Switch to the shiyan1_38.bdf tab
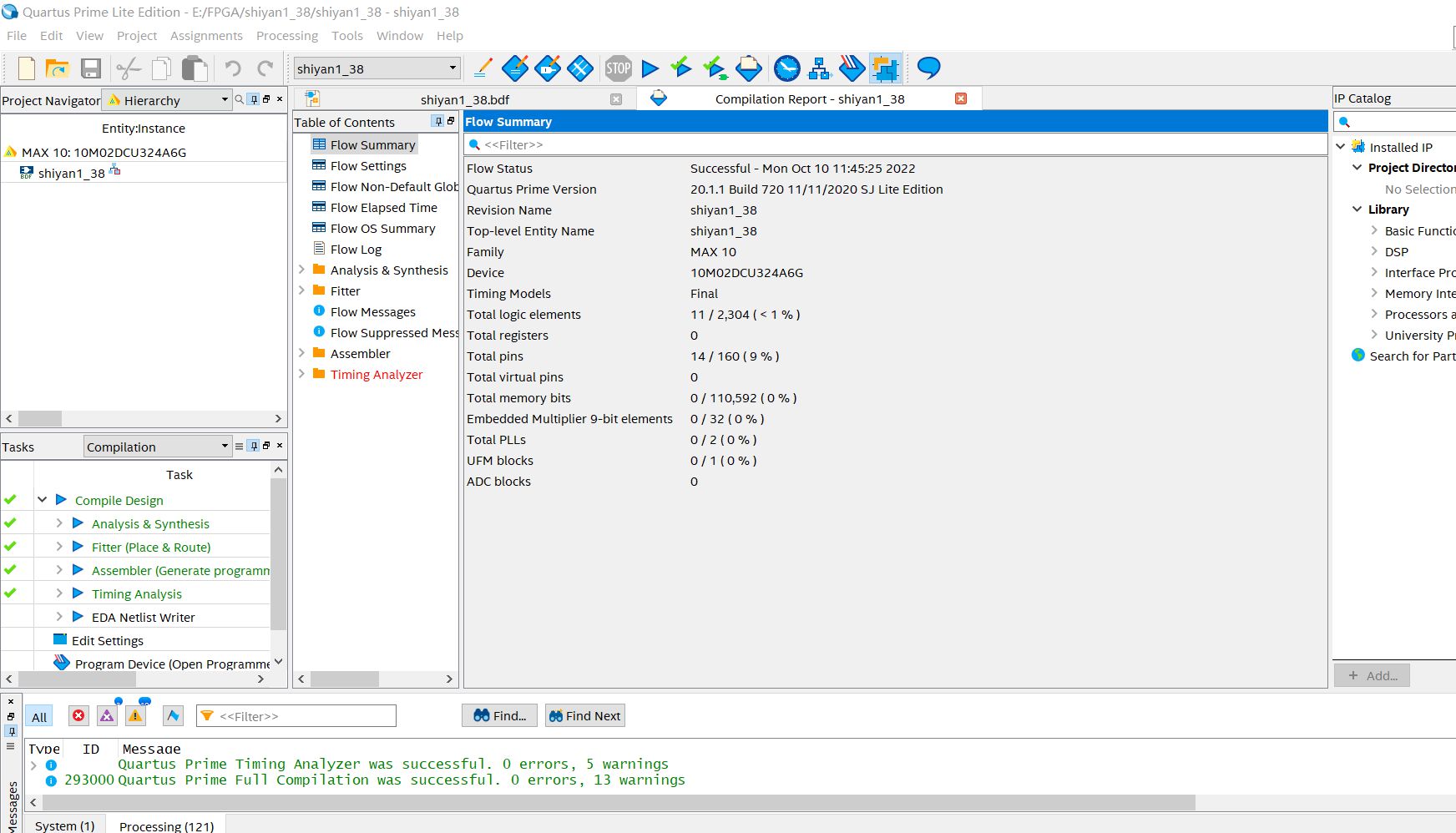 [x=464, y=99]
